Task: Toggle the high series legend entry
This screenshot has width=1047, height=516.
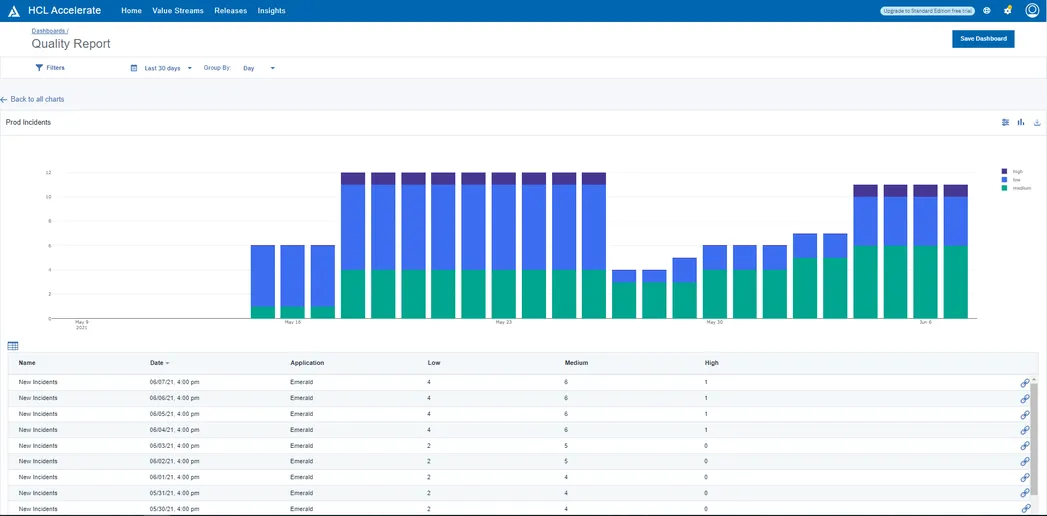Action: pos(1012,172)
